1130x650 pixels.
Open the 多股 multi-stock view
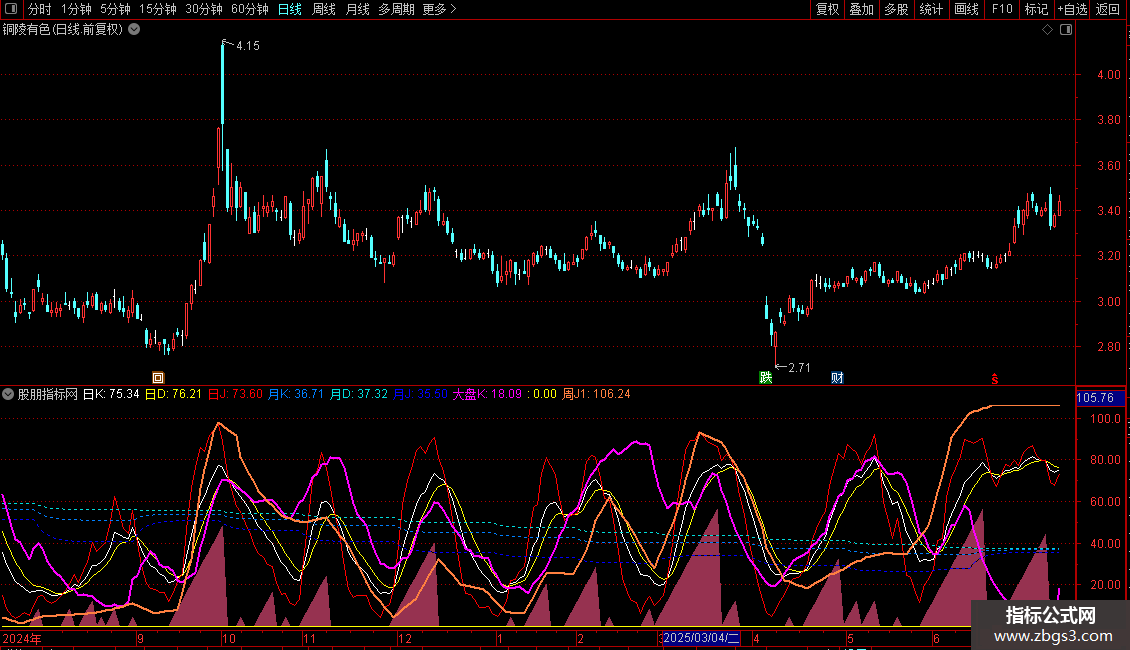[x=897, y=9]
